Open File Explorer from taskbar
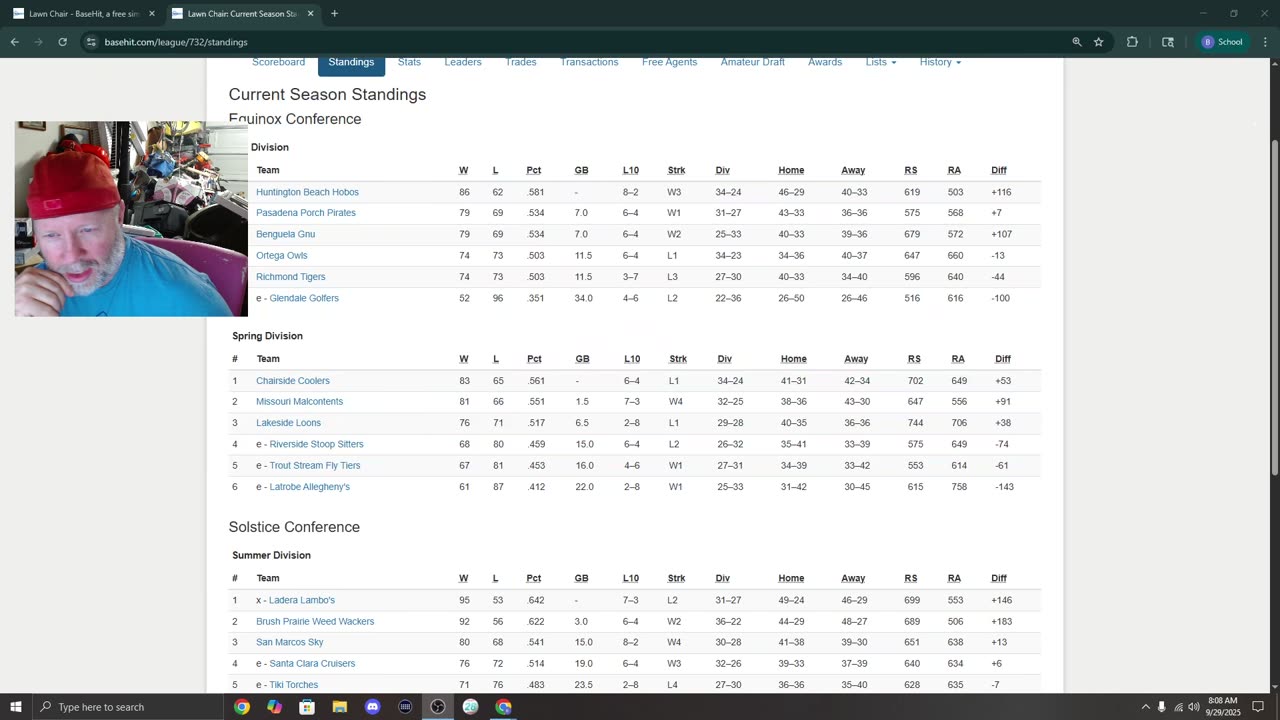 click(339, 707)
